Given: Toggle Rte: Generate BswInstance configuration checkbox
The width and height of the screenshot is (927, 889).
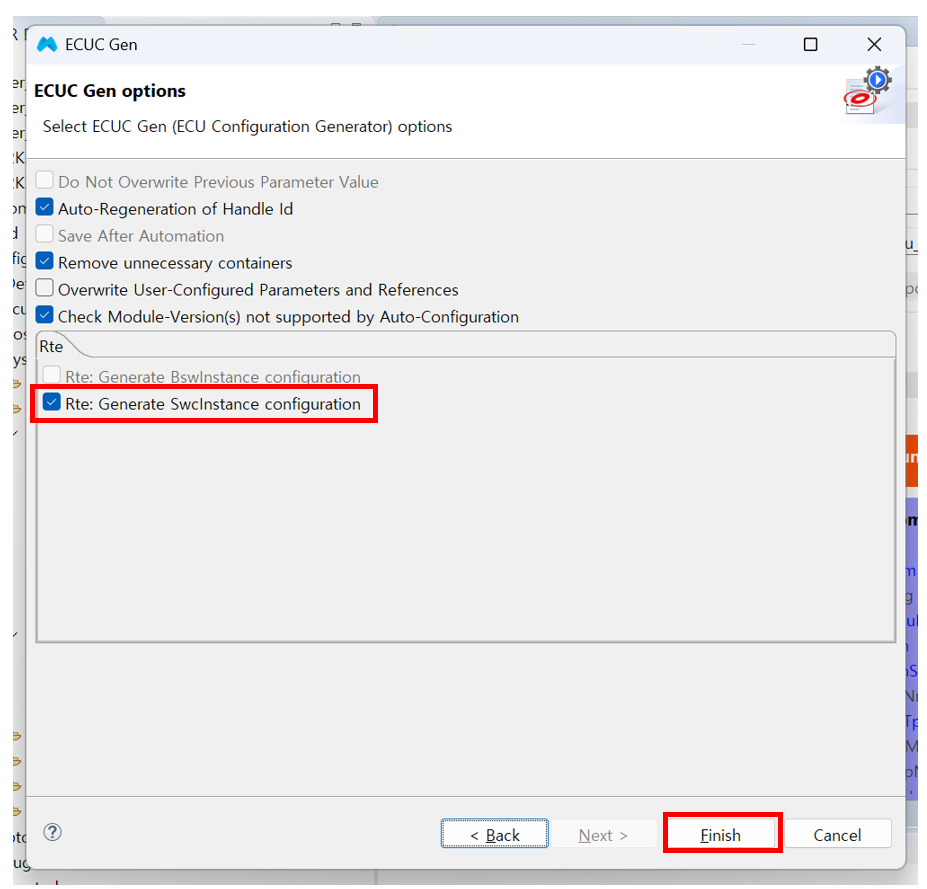Looking at the screenshot, I should (52, 376).
